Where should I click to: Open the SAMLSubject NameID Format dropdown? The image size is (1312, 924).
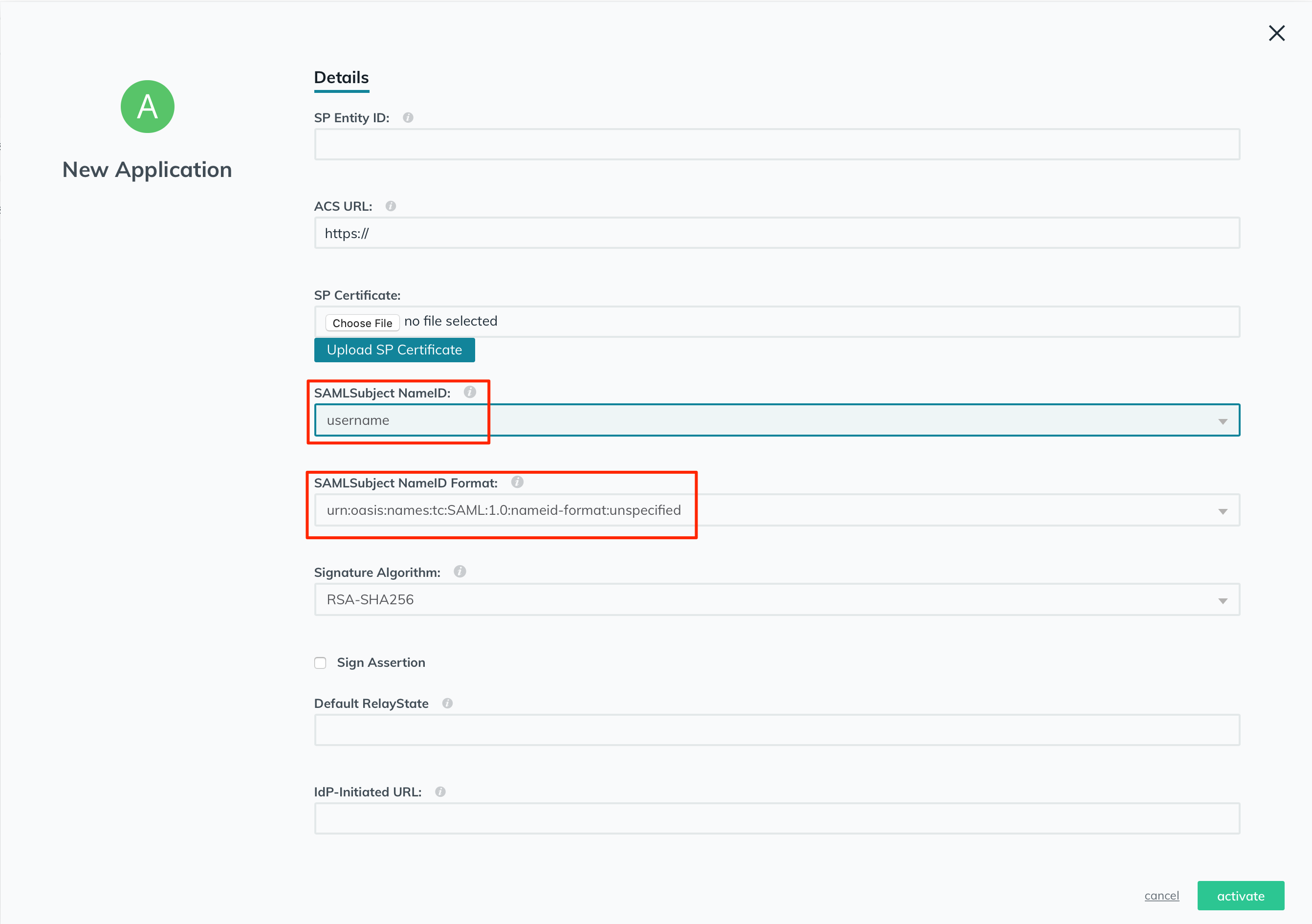pyautogui.click(x=777, y=510)
